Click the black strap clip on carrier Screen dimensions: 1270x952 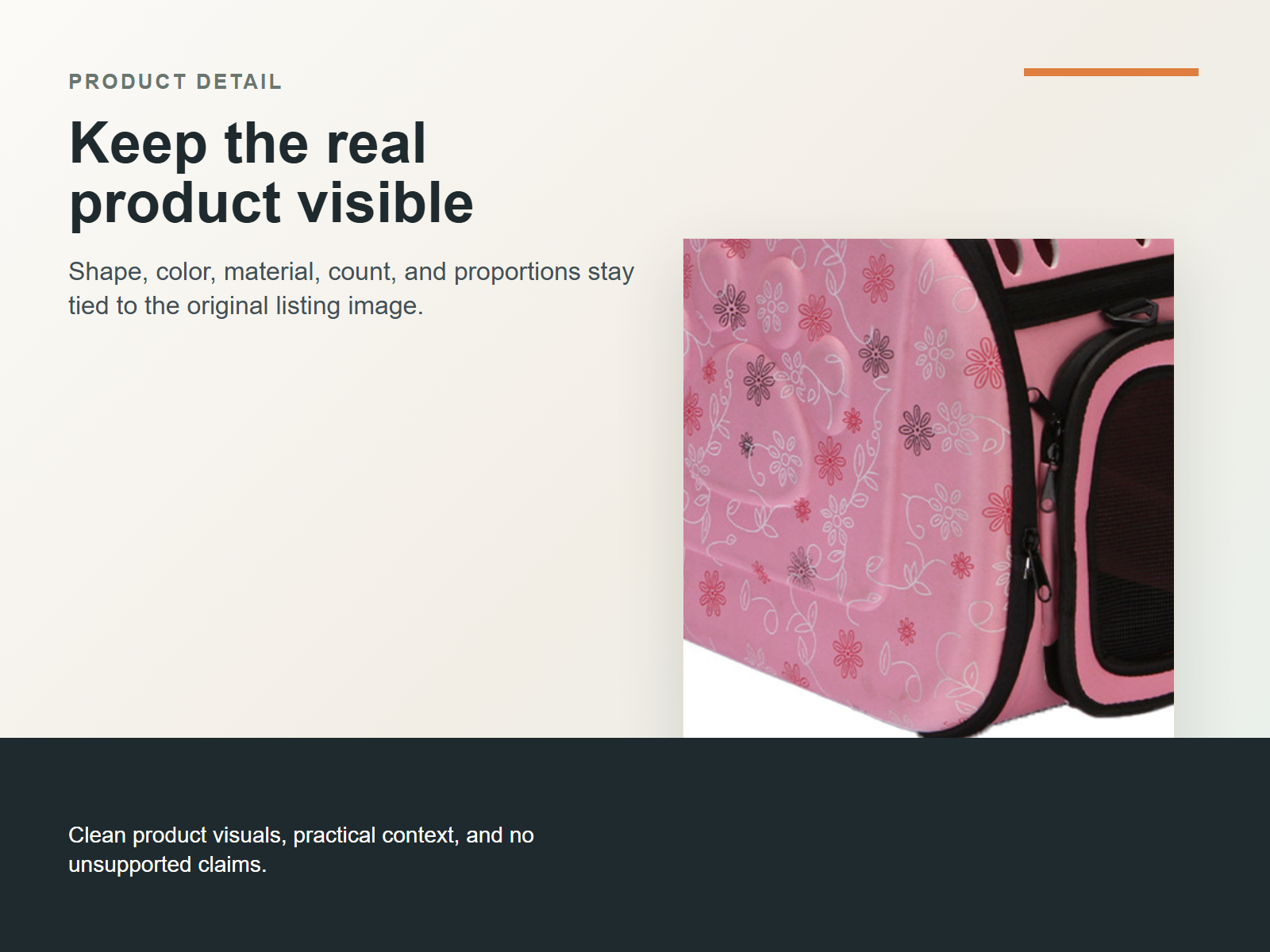tap(1131, 311)
